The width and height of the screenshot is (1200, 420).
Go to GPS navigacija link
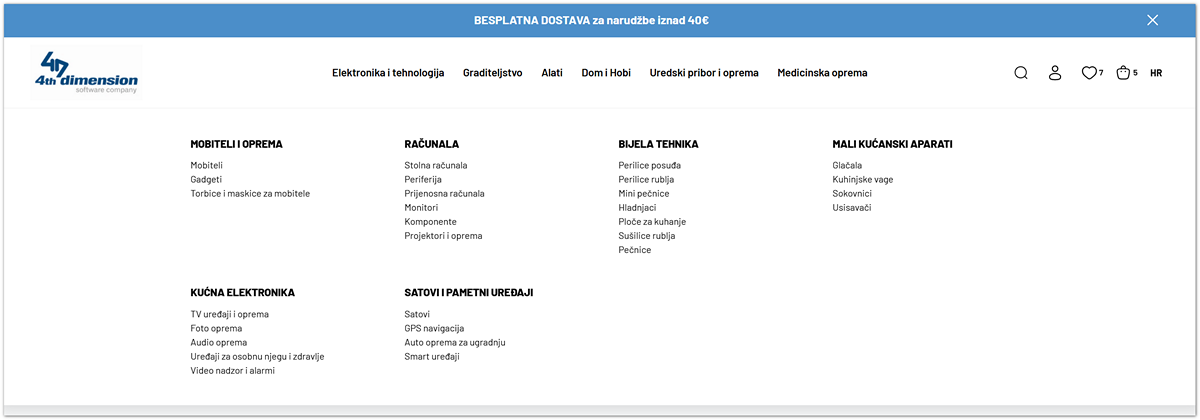tap(434, 328)
